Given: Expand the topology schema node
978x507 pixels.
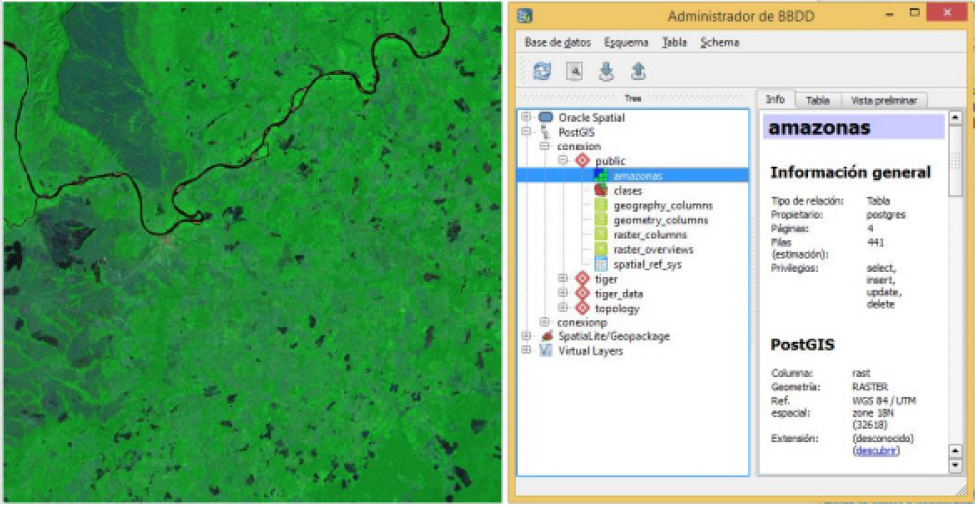Looking at the screenshot, I should [563, 308].
